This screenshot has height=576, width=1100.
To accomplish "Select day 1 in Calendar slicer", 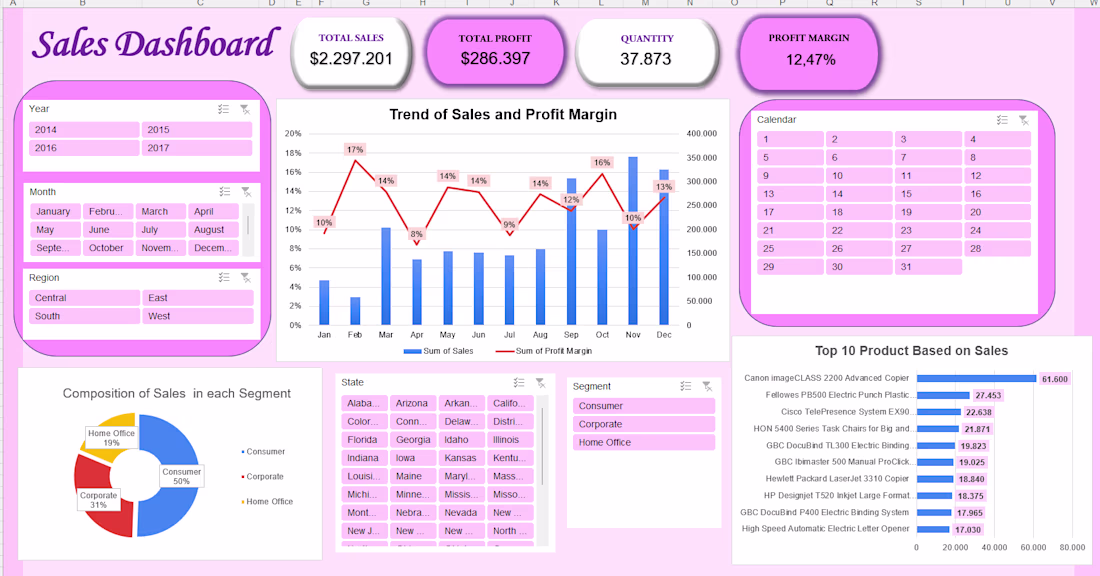I will [x=791, y=140].
